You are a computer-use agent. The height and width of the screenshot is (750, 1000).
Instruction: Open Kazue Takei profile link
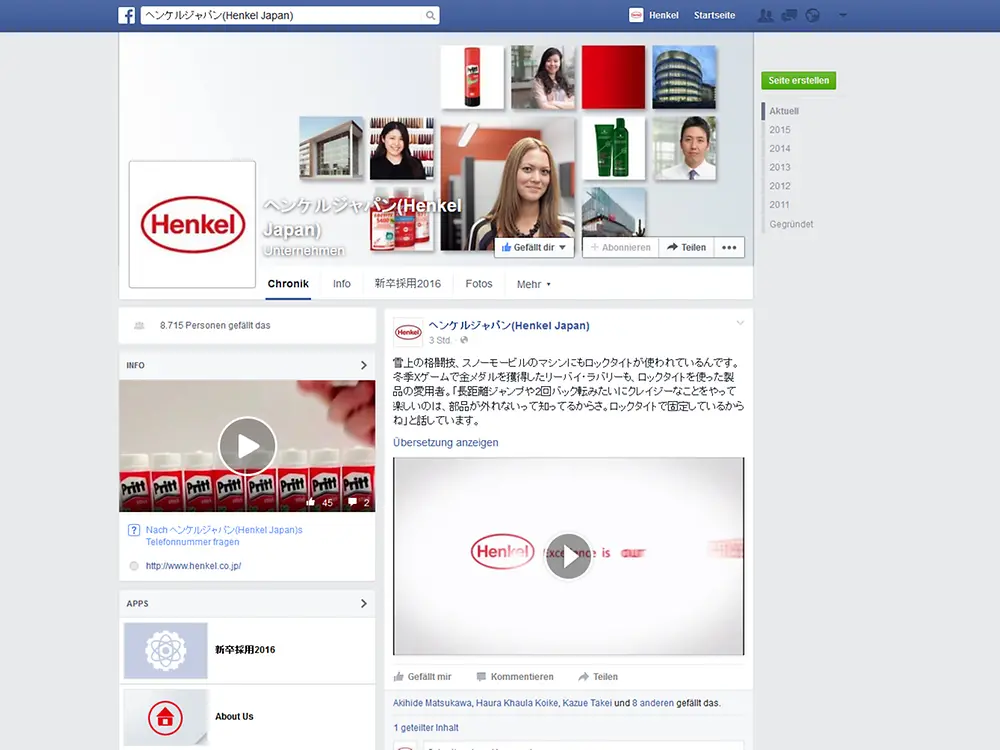[587, 703]
